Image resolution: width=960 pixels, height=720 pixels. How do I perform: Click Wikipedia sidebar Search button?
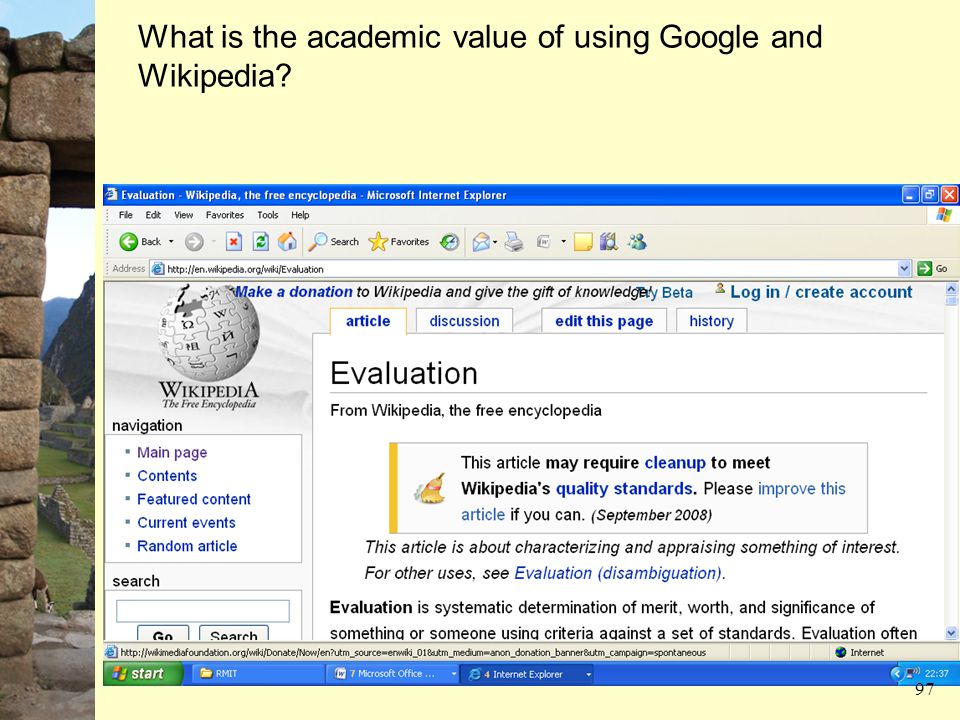coord(233,634)
